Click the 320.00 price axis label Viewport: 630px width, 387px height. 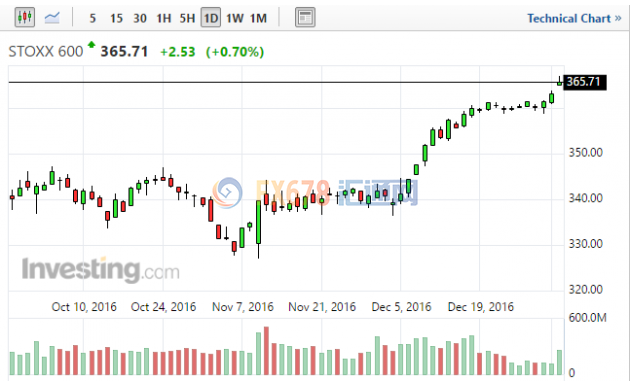(x=586, y=289)
